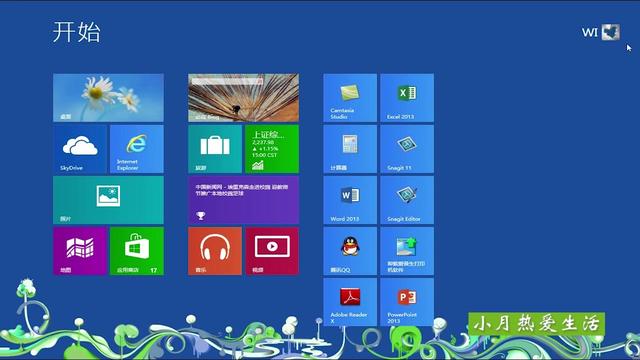
Task: Launch the QQ penguin tile
Action: [350, 251]
